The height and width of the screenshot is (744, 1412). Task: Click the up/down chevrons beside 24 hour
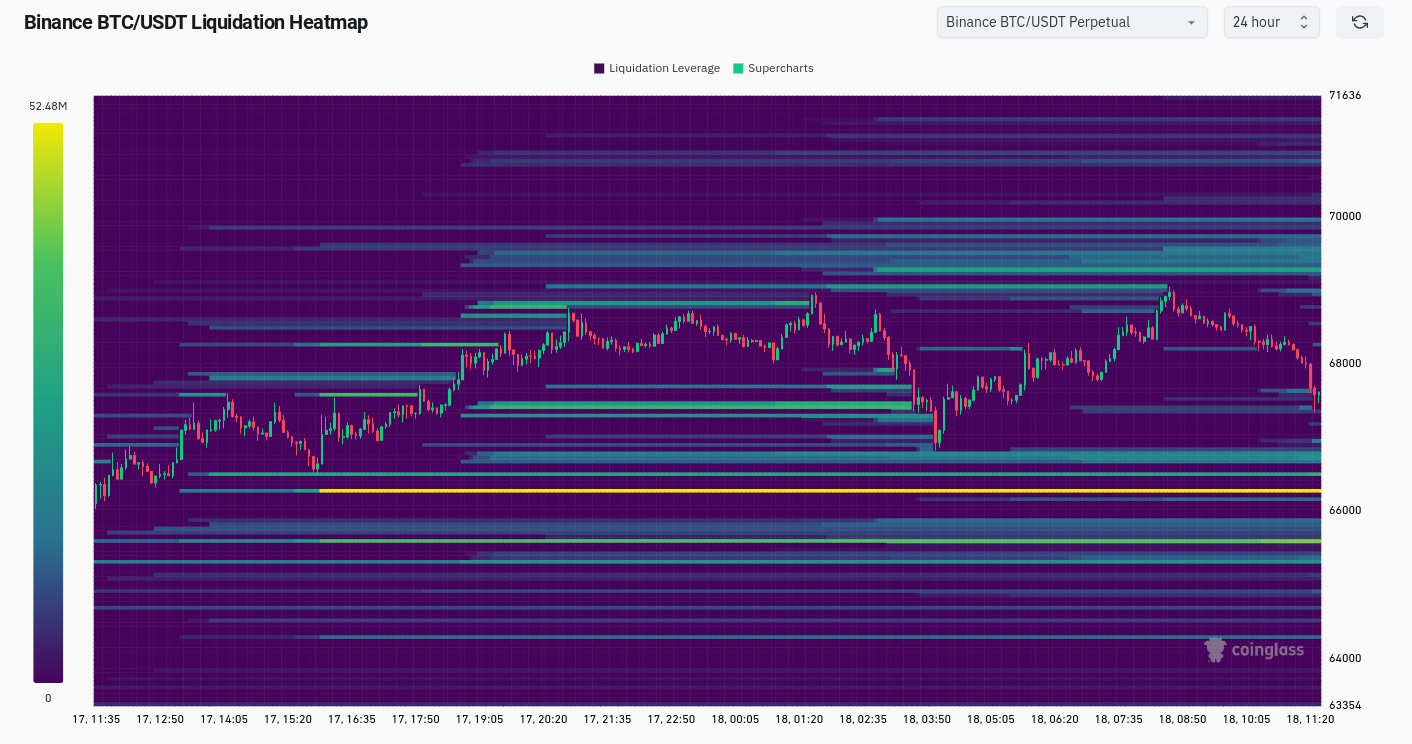point(1304,22)
